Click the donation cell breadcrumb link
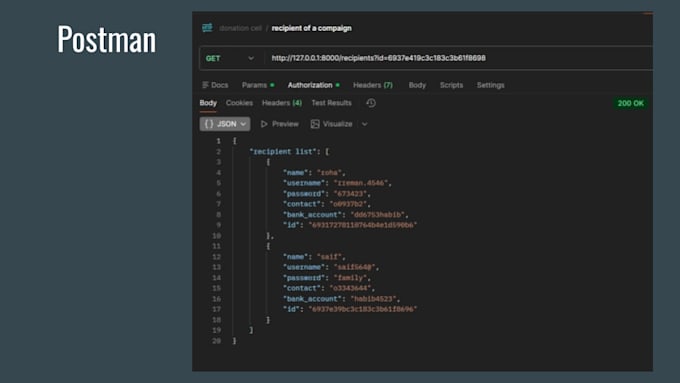Screen dimensions: 680x383 pyautogui.click(x=241, y=28)
